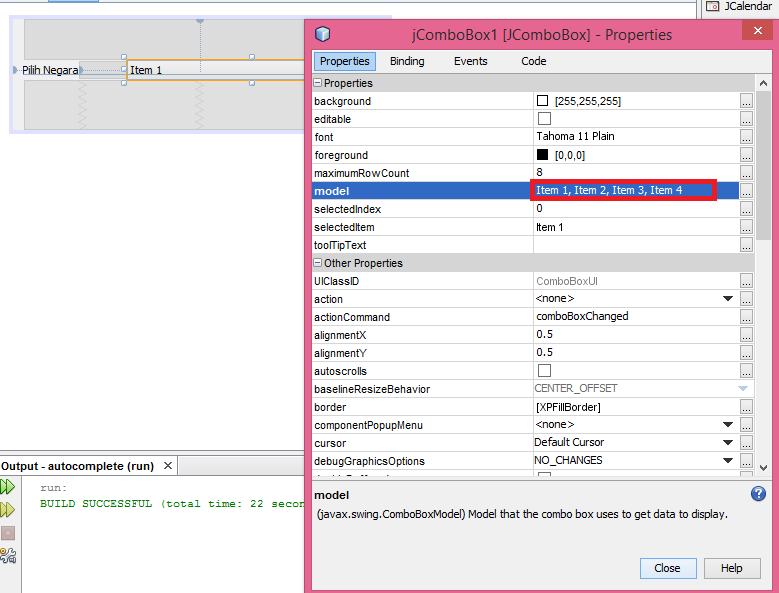Click the Item 1 combo box in form designer
Viewport: 779px width, 593px height.
coord(215,70)
